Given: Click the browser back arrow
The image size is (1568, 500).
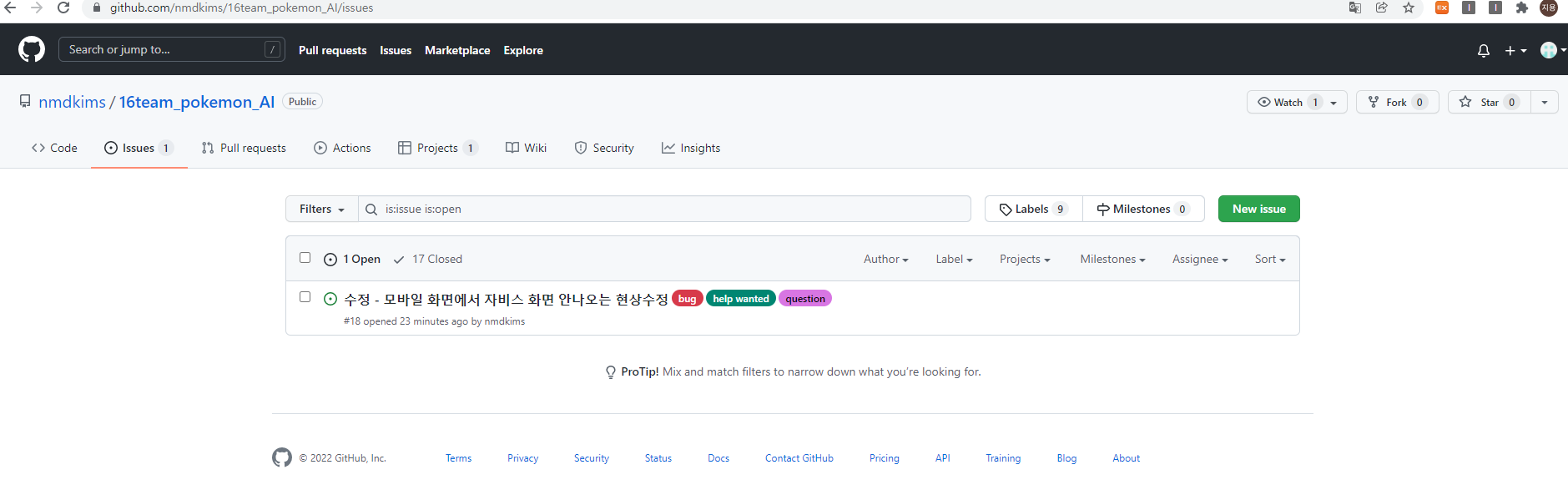Looking at the screenshot, I should pyautogui.click(x=11, y=8).
